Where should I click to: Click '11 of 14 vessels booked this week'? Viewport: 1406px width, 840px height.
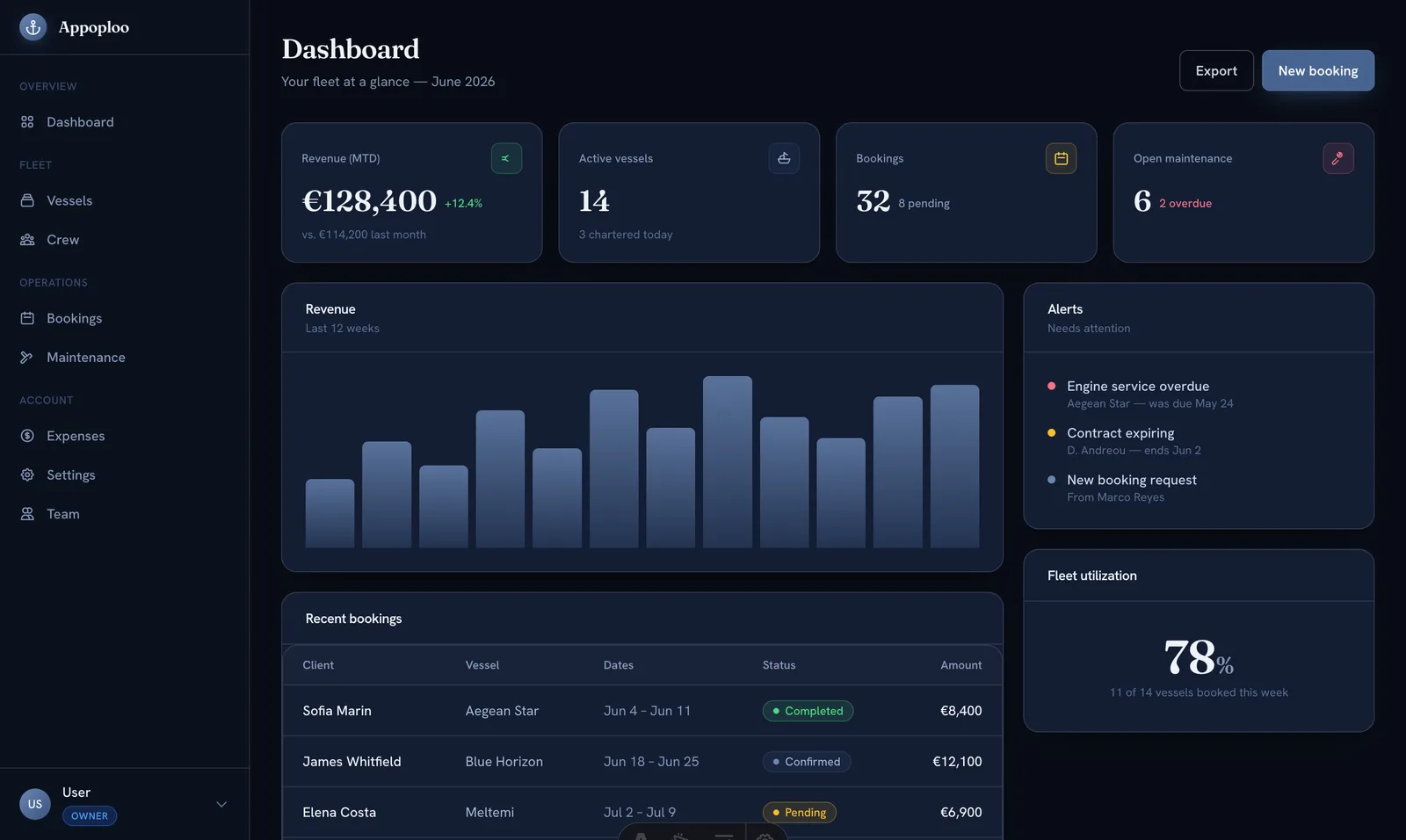pos(1199,692)
